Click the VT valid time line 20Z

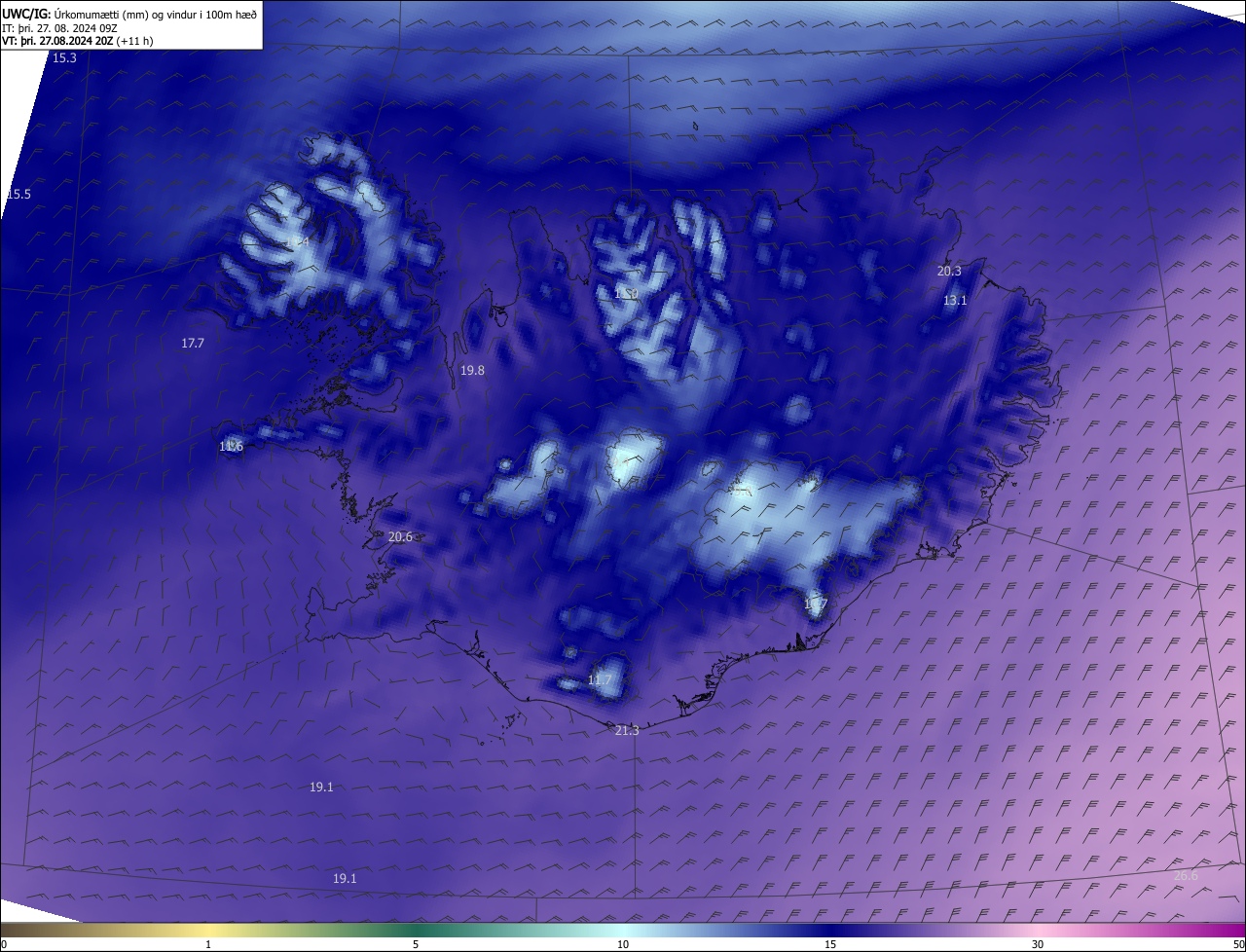(x=78, y=41)
